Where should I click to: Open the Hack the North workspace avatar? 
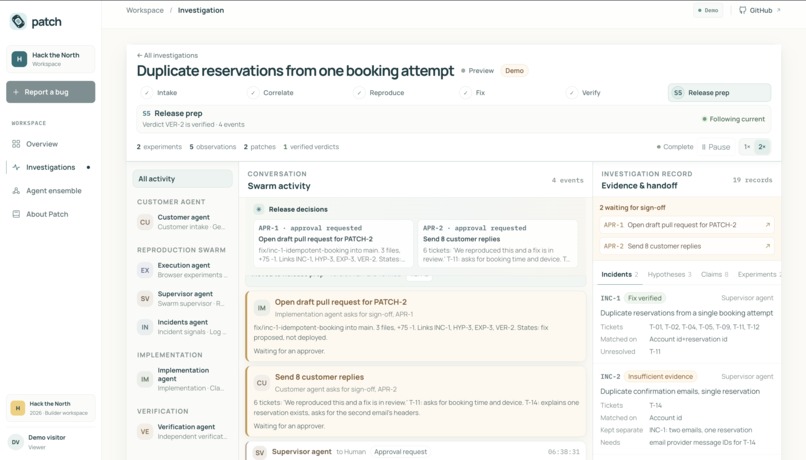point(19,59)
